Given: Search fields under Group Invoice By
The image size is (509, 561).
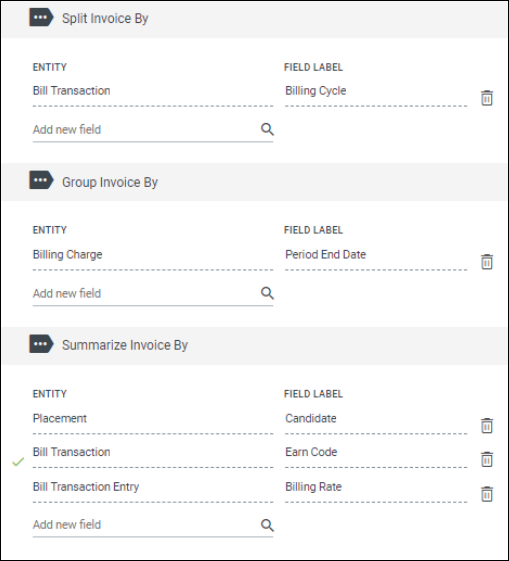Looking at the screenshot, I should click(x=267, y=293).
